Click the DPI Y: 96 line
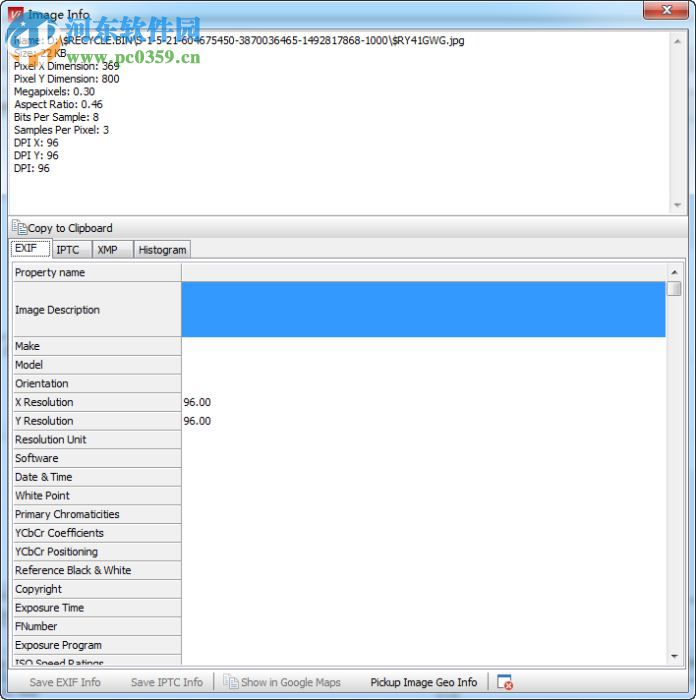 pyautogui.click(x=36, y=156)
